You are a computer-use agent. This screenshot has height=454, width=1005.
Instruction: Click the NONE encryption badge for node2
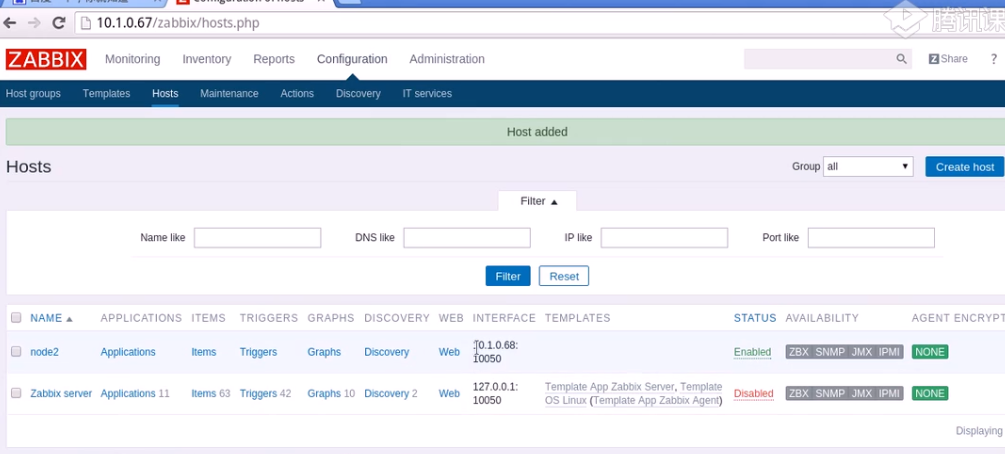(x=930, y=352)
